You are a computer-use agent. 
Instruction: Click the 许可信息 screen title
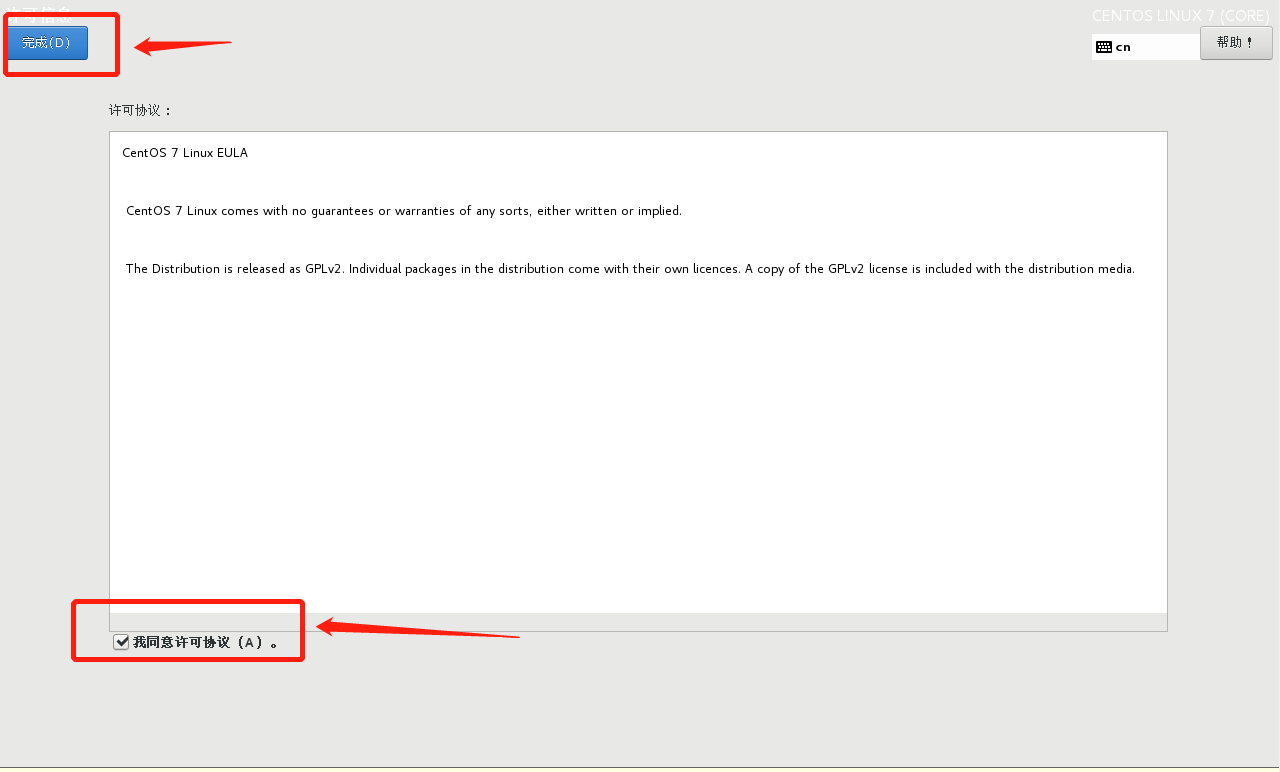pos(40,15)
